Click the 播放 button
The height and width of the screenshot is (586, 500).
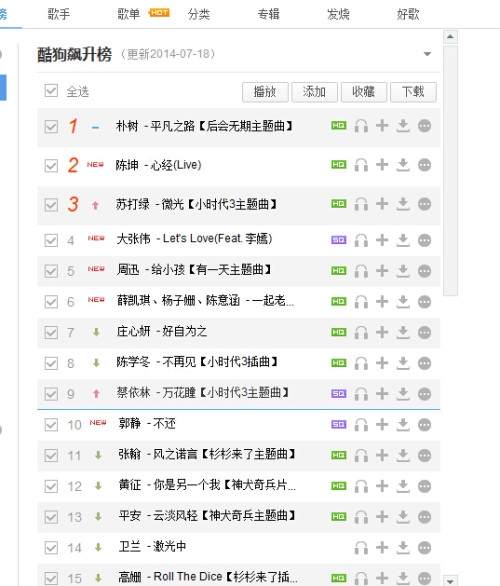coord(265,92)
